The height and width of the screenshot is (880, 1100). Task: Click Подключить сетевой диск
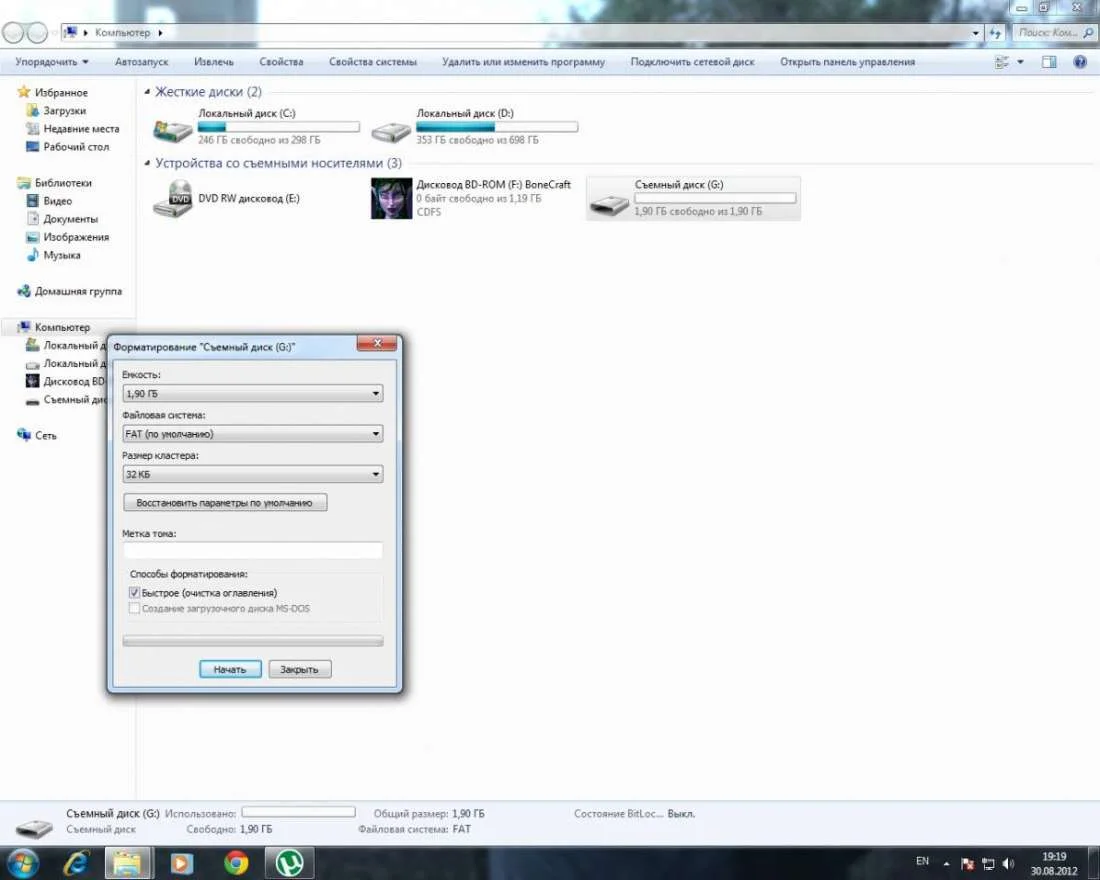point(692,62)
